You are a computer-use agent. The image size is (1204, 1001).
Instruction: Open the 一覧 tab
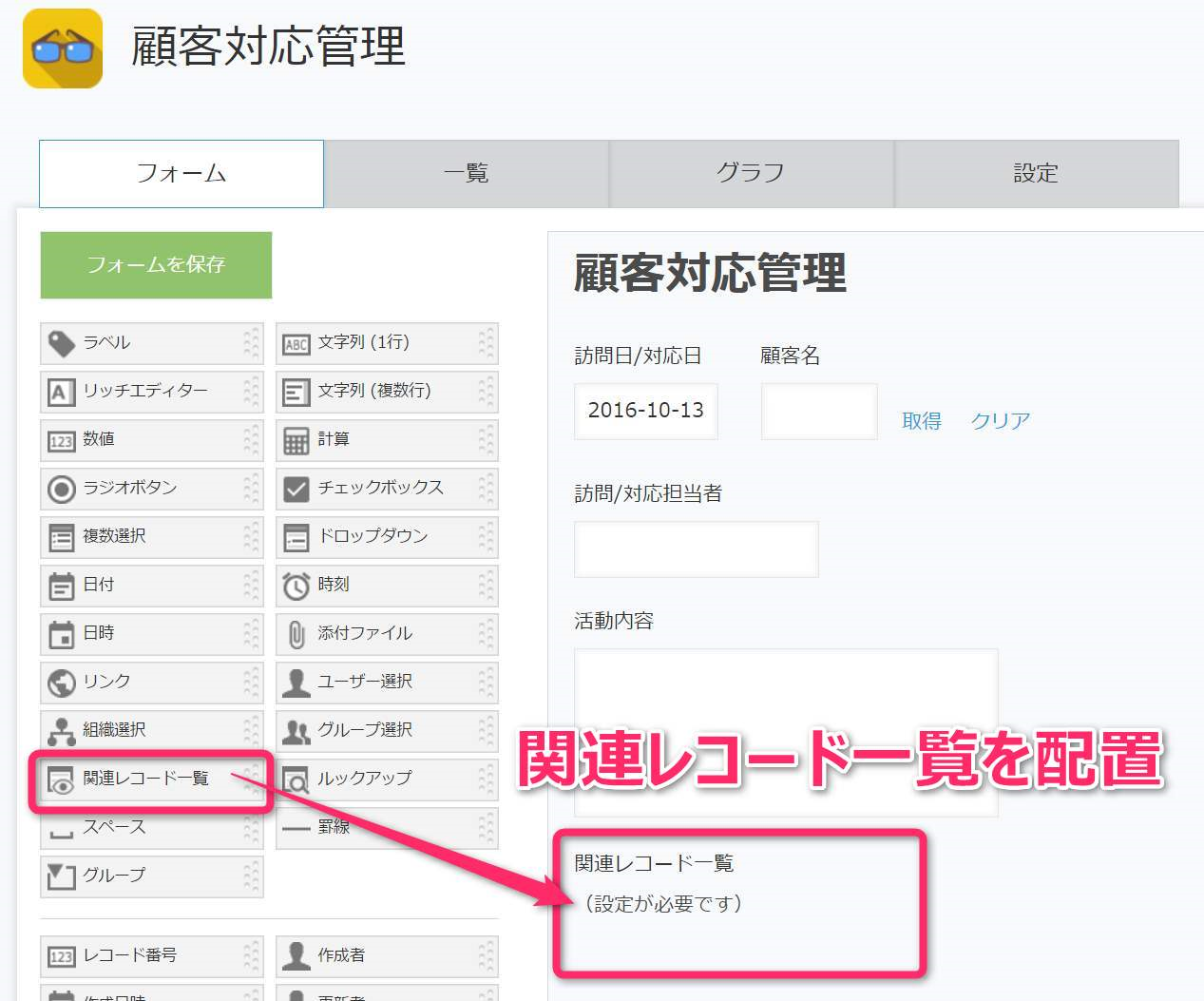pyautogui.click(x=467, y=174)
